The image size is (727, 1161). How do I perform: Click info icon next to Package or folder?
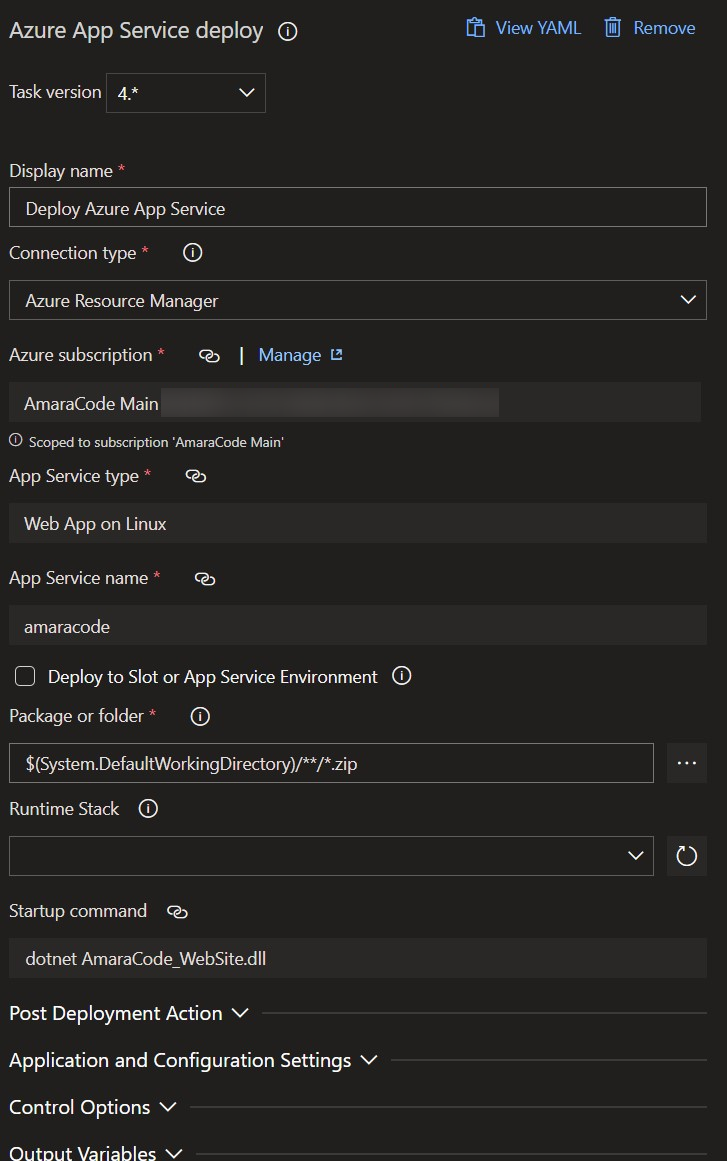click(200, 716)
